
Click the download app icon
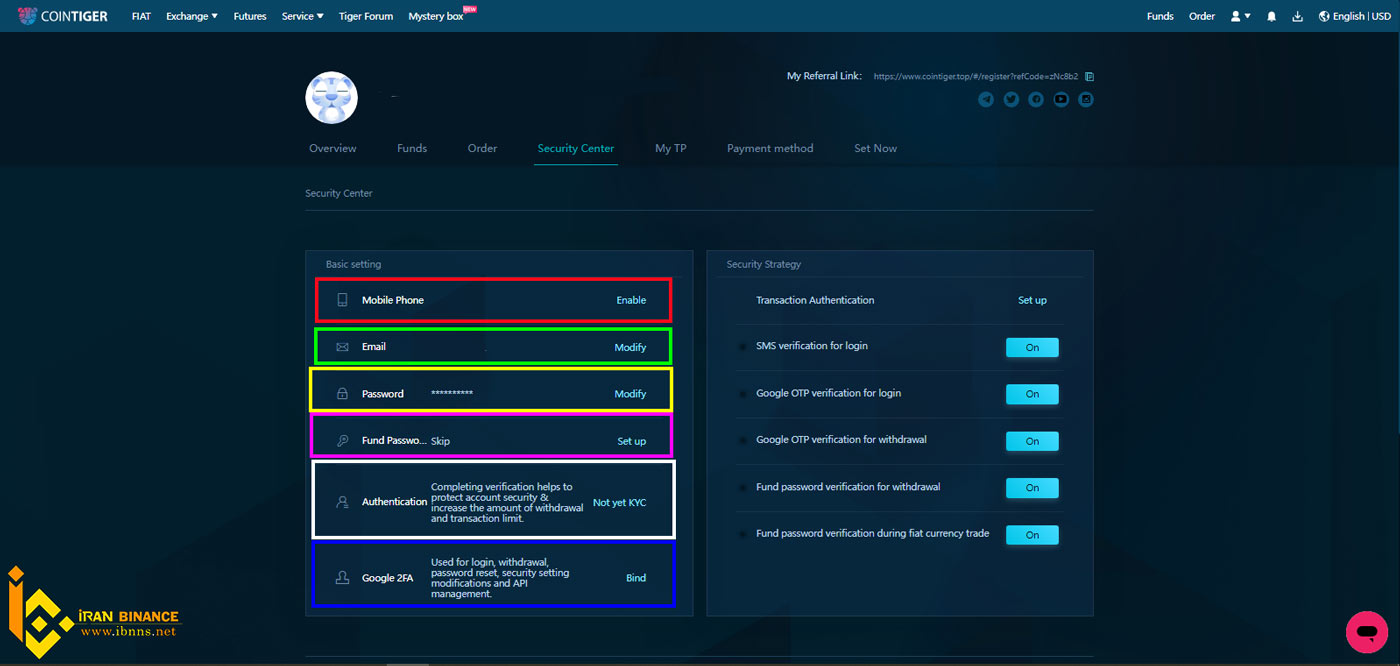(x=1298, y=16)
